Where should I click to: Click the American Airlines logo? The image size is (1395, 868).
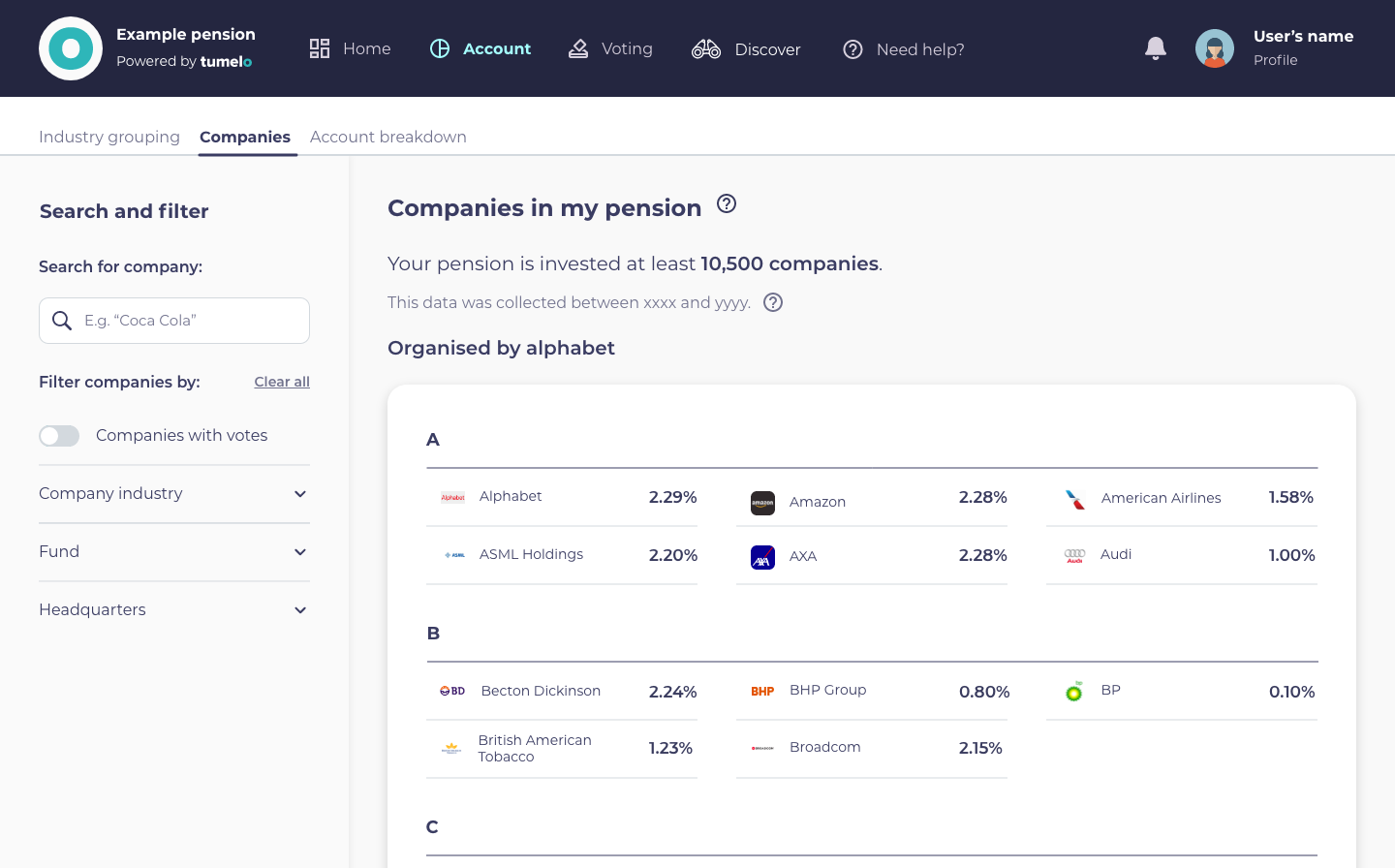1074,499
